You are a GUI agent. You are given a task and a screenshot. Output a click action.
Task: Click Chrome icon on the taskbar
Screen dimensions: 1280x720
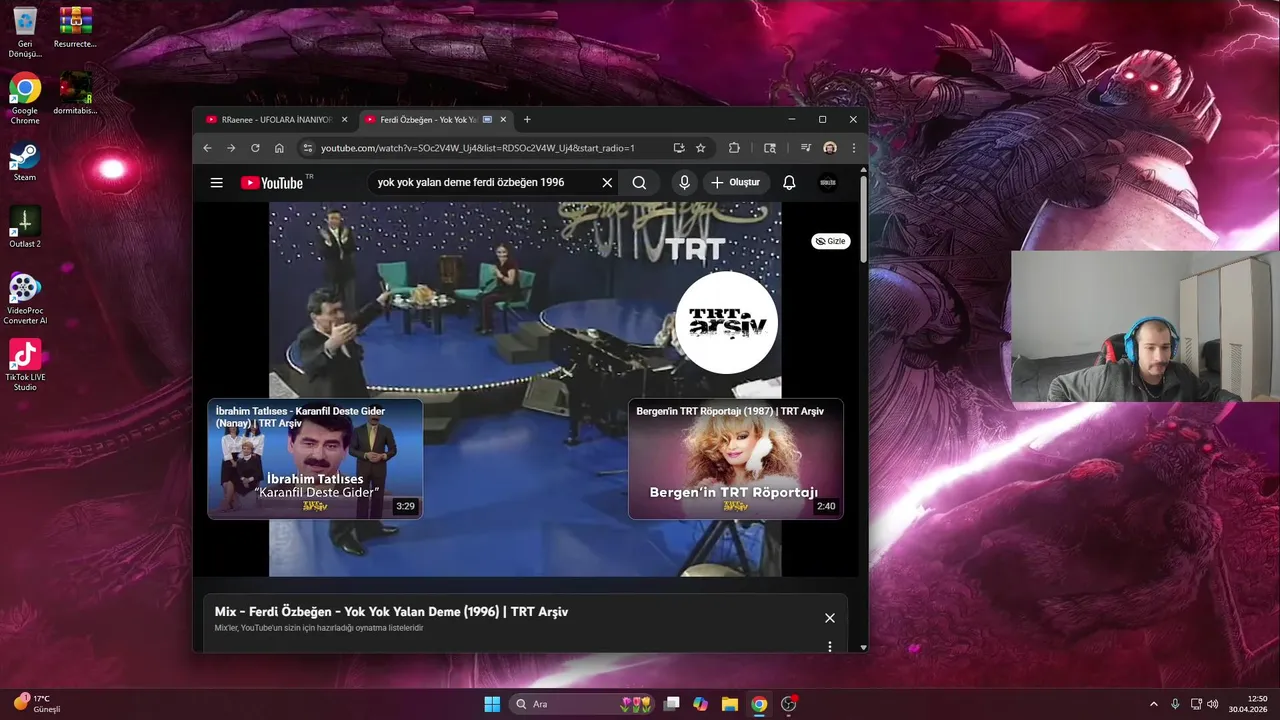(759, 704)
